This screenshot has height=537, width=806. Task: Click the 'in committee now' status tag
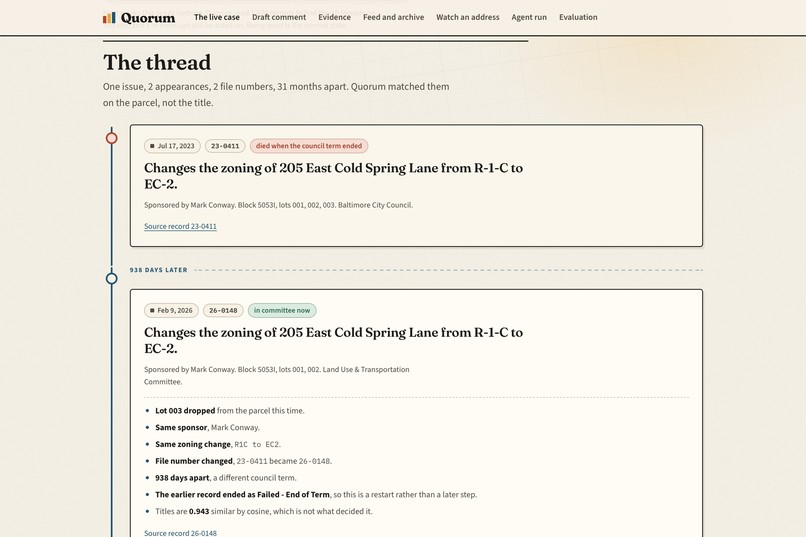282,310
